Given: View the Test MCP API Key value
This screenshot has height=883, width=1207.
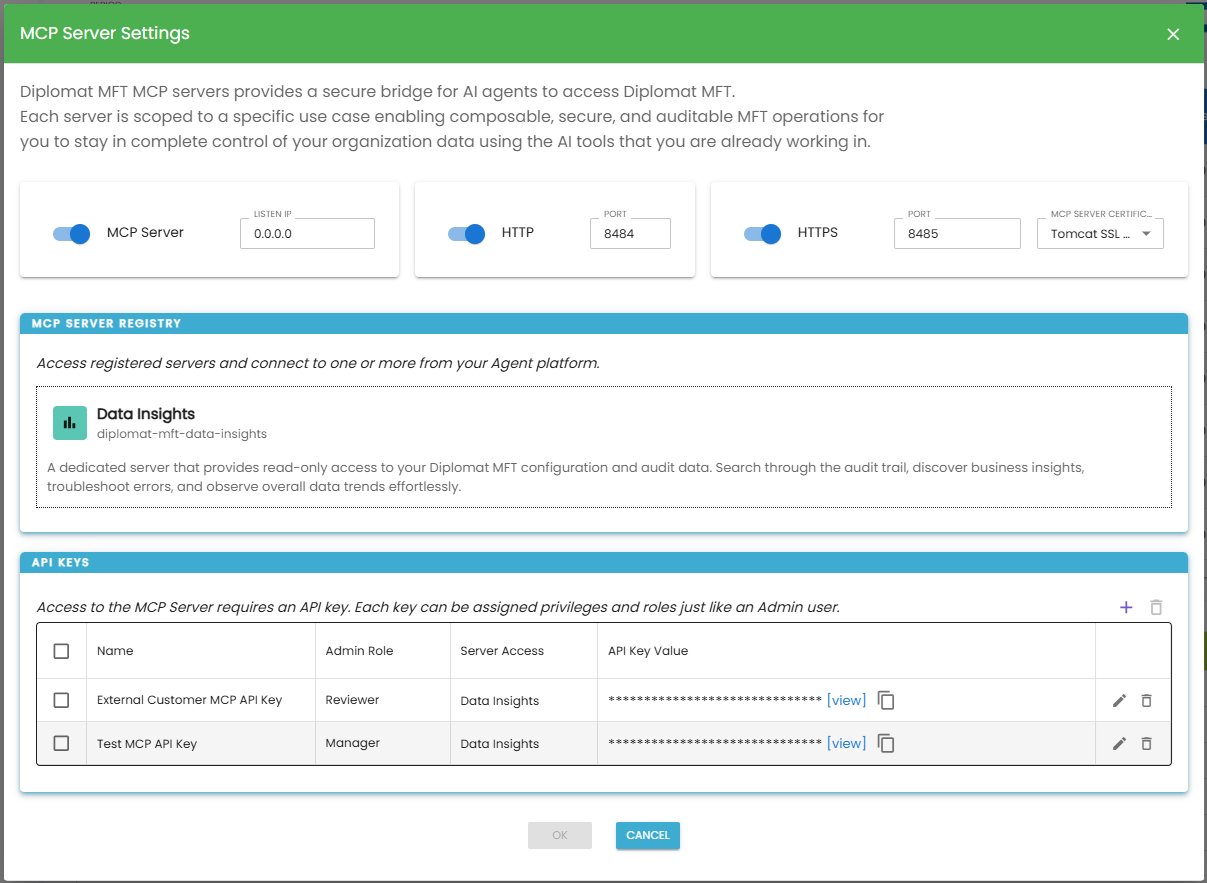Looking at the screenshot, I should (x=846, y=743).
